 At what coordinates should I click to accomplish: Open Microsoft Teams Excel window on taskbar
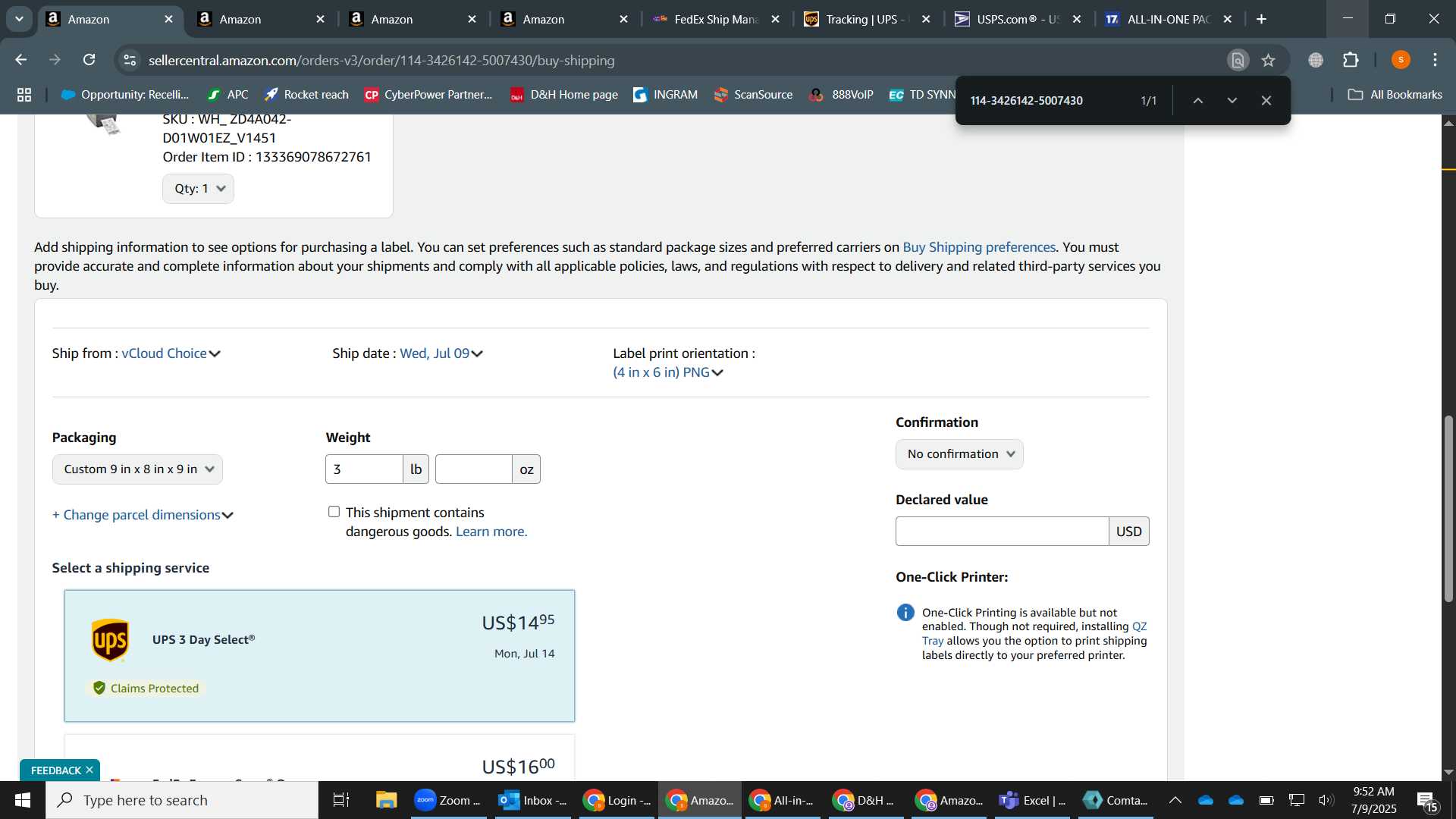(x=1033, y=800)
